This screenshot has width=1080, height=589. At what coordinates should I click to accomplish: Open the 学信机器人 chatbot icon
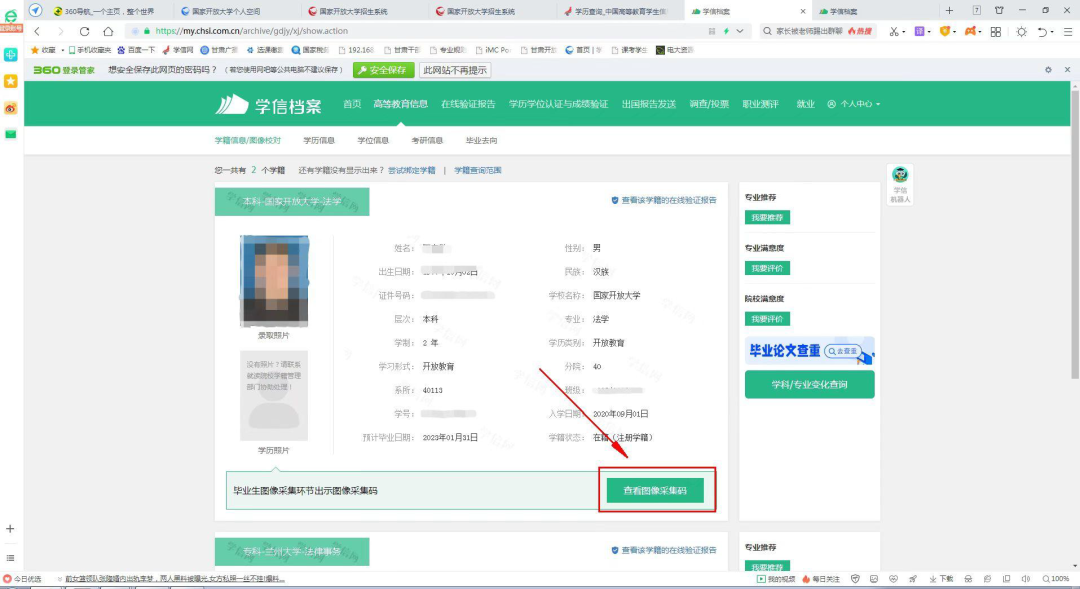click(900, 184)
